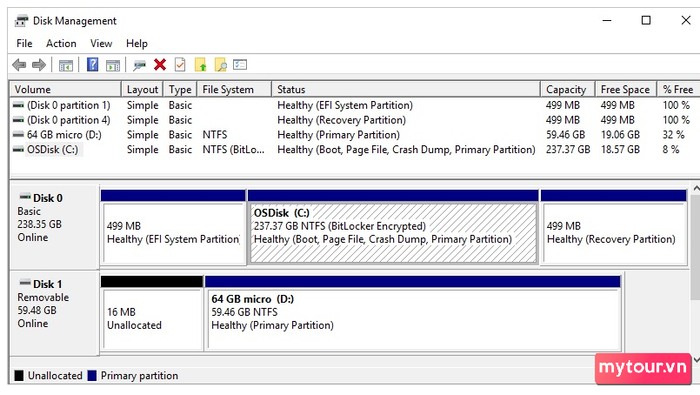The width and height of the screenshot is (700, 395).
Task: Open the File menu
Action: click(24, 43)
